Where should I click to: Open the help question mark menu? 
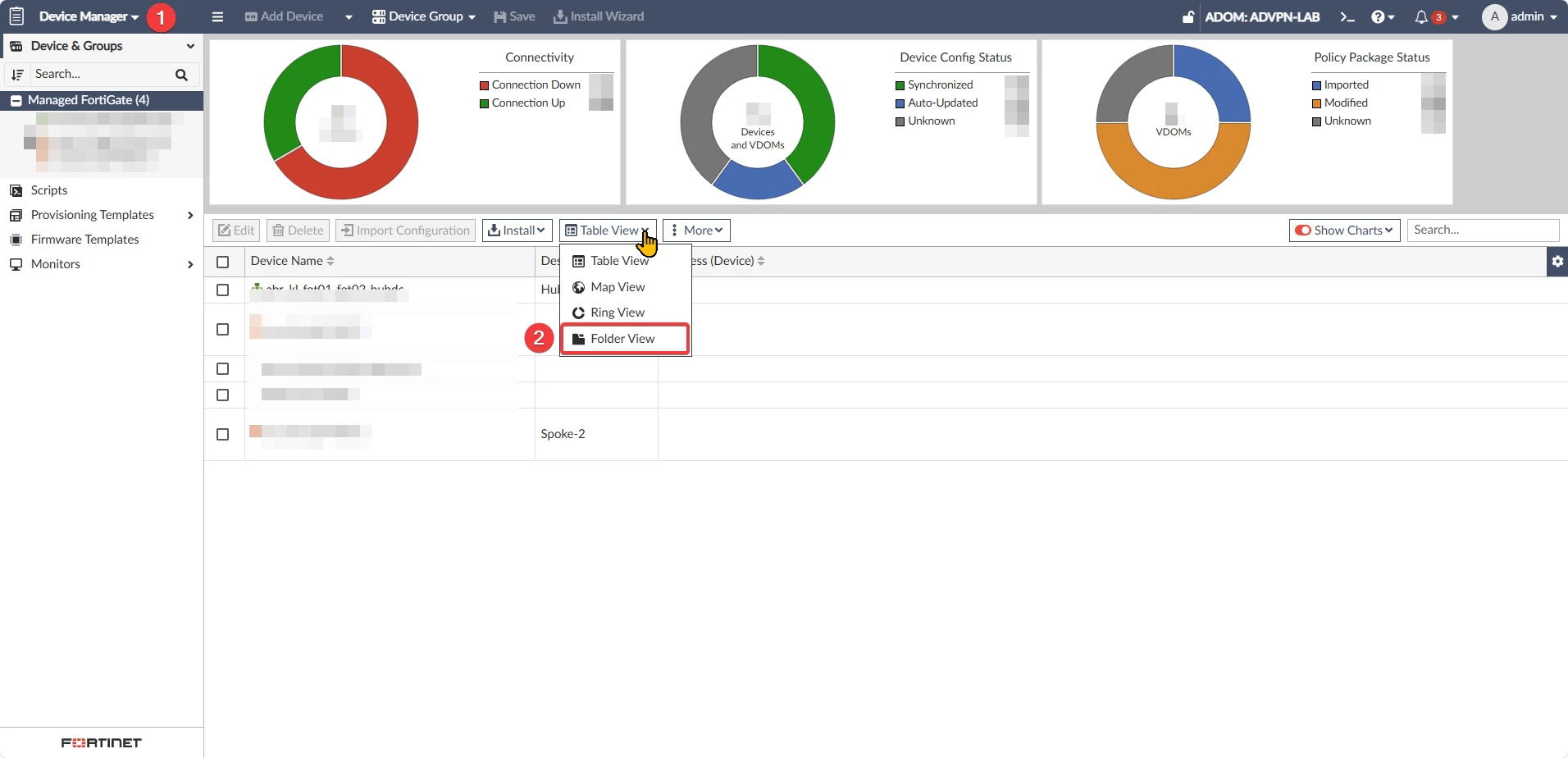(x=1383, y=16)
